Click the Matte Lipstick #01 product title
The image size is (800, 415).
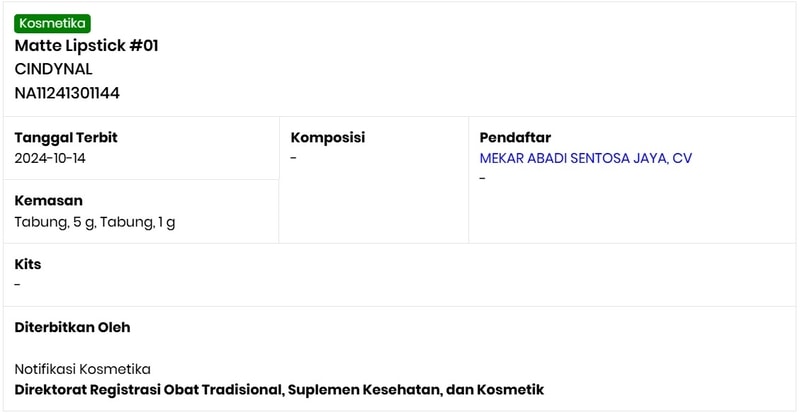[86, 45]
